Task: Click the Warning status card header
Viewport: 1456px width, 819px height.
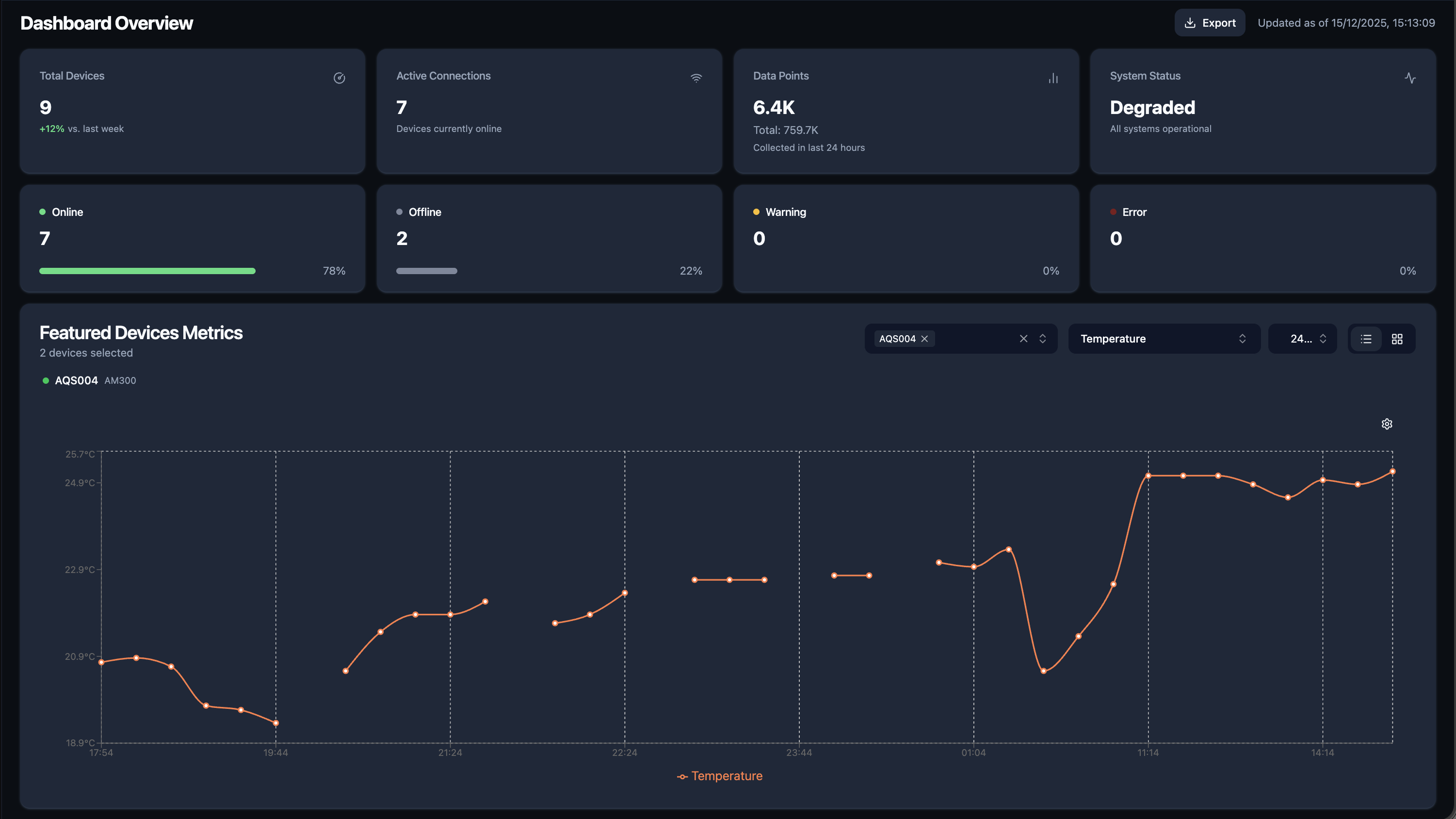Action: (787, 212)
